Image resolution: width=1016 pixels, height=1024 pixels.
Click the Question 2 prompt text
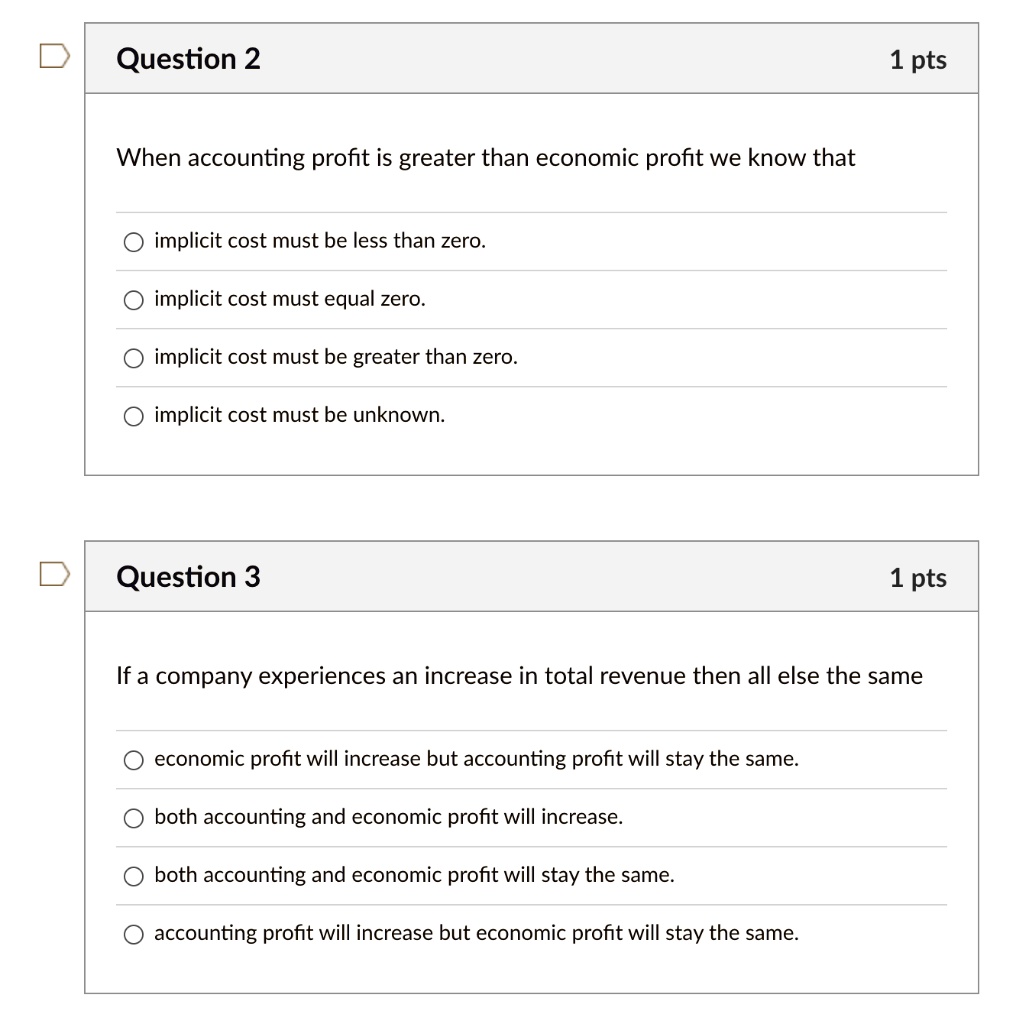click(x=485, y=157)
